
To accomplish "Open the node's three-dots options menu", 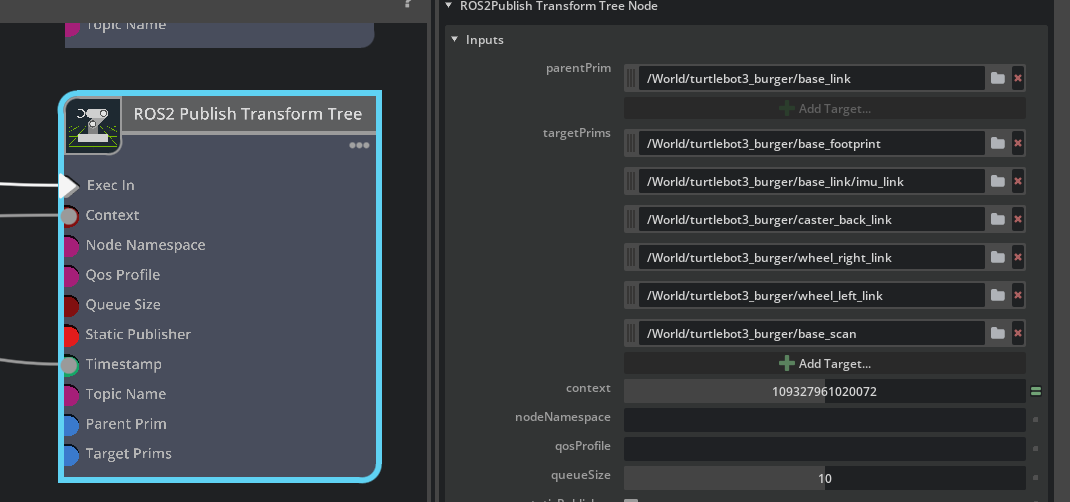I will [x=359, y=145].
